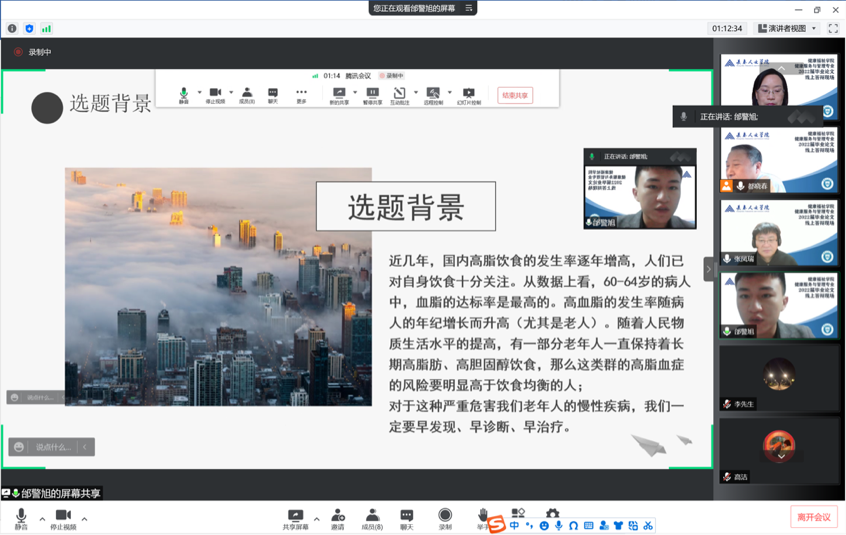Select 张凤瑞 participant video thumbnail
Viewport: 846px width, 535px height.
(779, 232)
